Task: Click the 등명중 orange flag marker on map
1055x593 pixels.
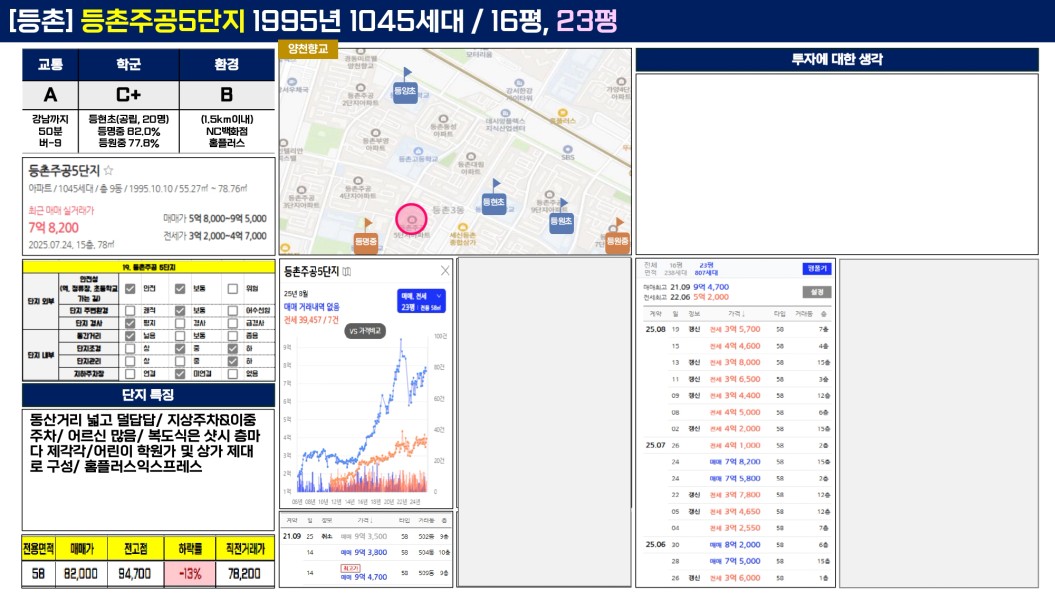Action: point(365,236)
